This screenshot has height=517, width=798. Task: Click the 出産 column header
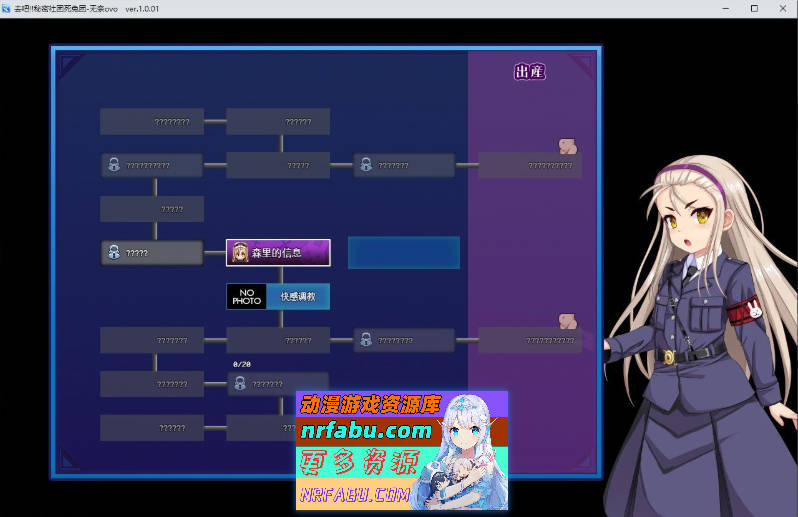tap(530, 72)
